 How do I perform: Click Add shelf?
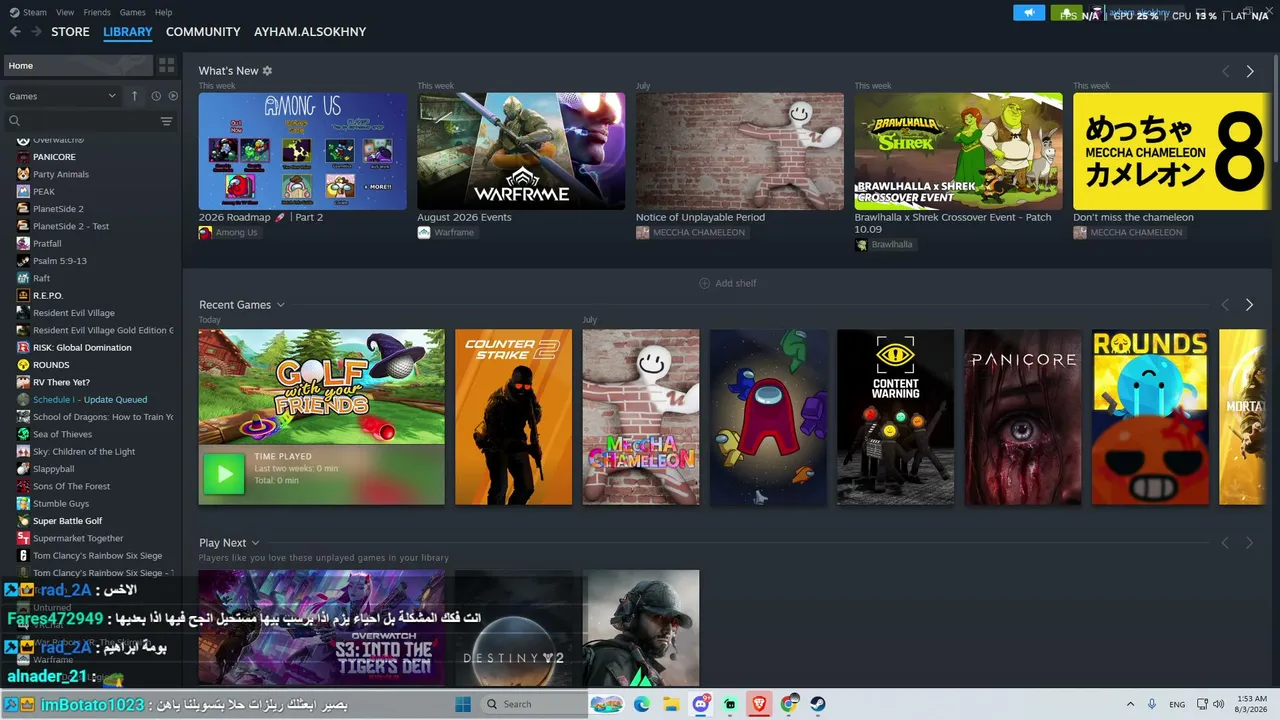(x=727, y=284)
